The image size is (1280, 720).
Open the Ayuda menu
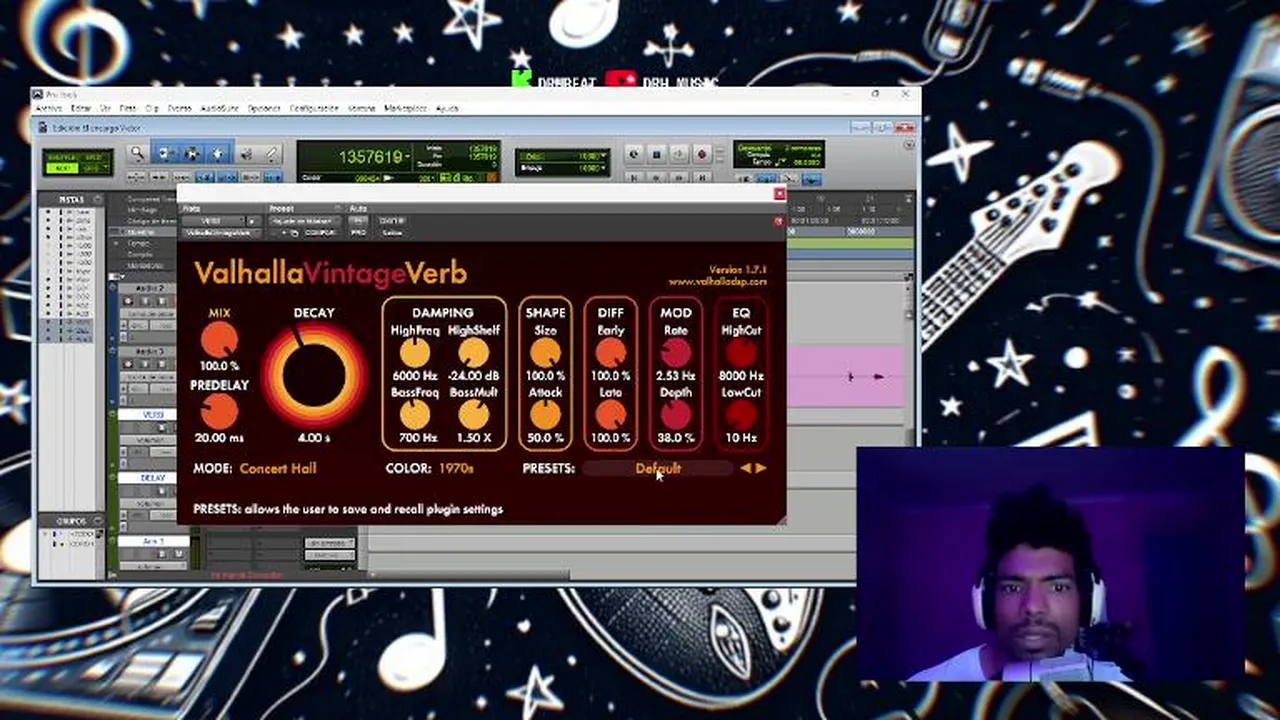click(x=447, y=108)
